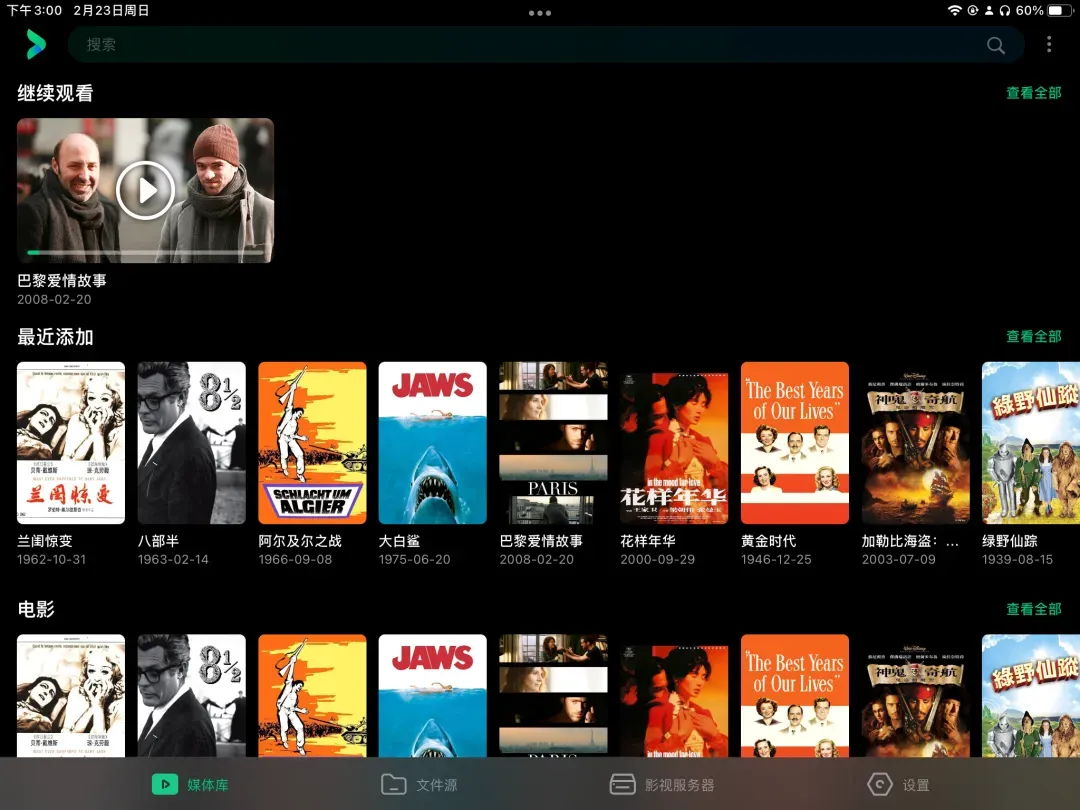Open the three-dot more options menu
Screen dimensions: 1080x810
(x=1049, y=45)
